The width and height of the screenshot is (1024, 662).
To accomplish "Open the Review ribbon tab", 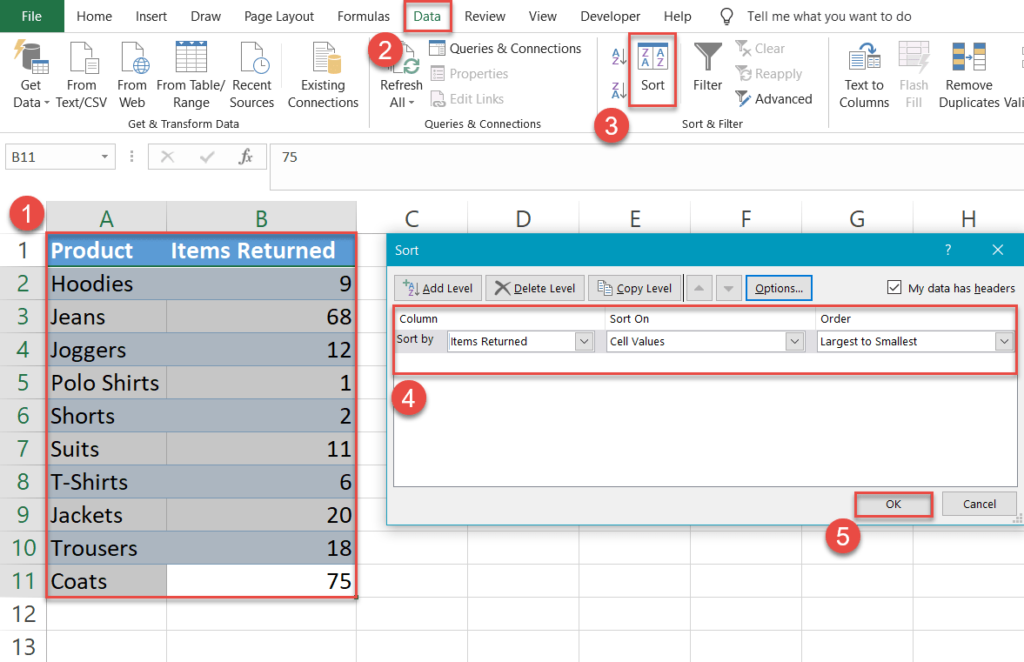I will [x=484, y=16].
